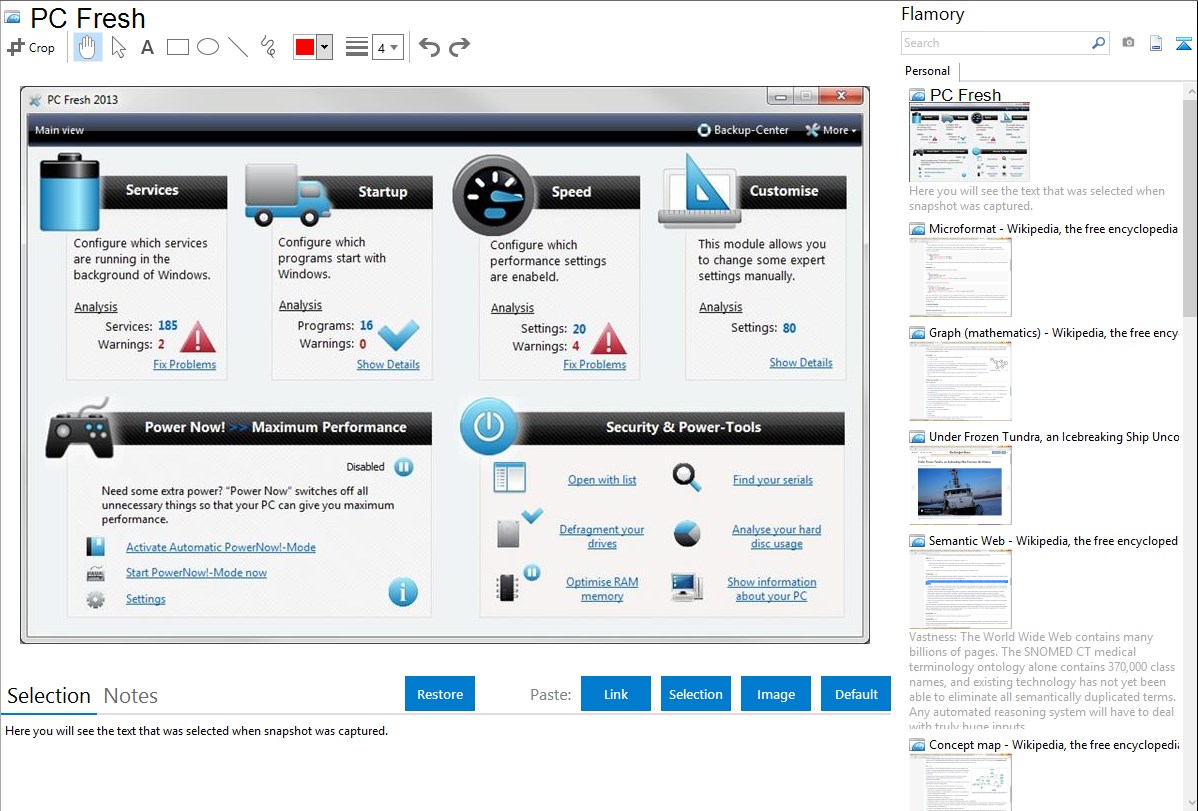Click the Open with list link
The image size is (1198, 811).
tap(602, 480)
